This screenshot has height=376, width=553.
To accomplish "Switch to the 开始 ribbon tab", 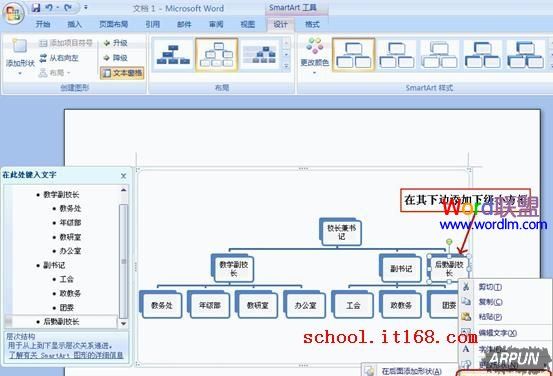I will tap(43, 24).
